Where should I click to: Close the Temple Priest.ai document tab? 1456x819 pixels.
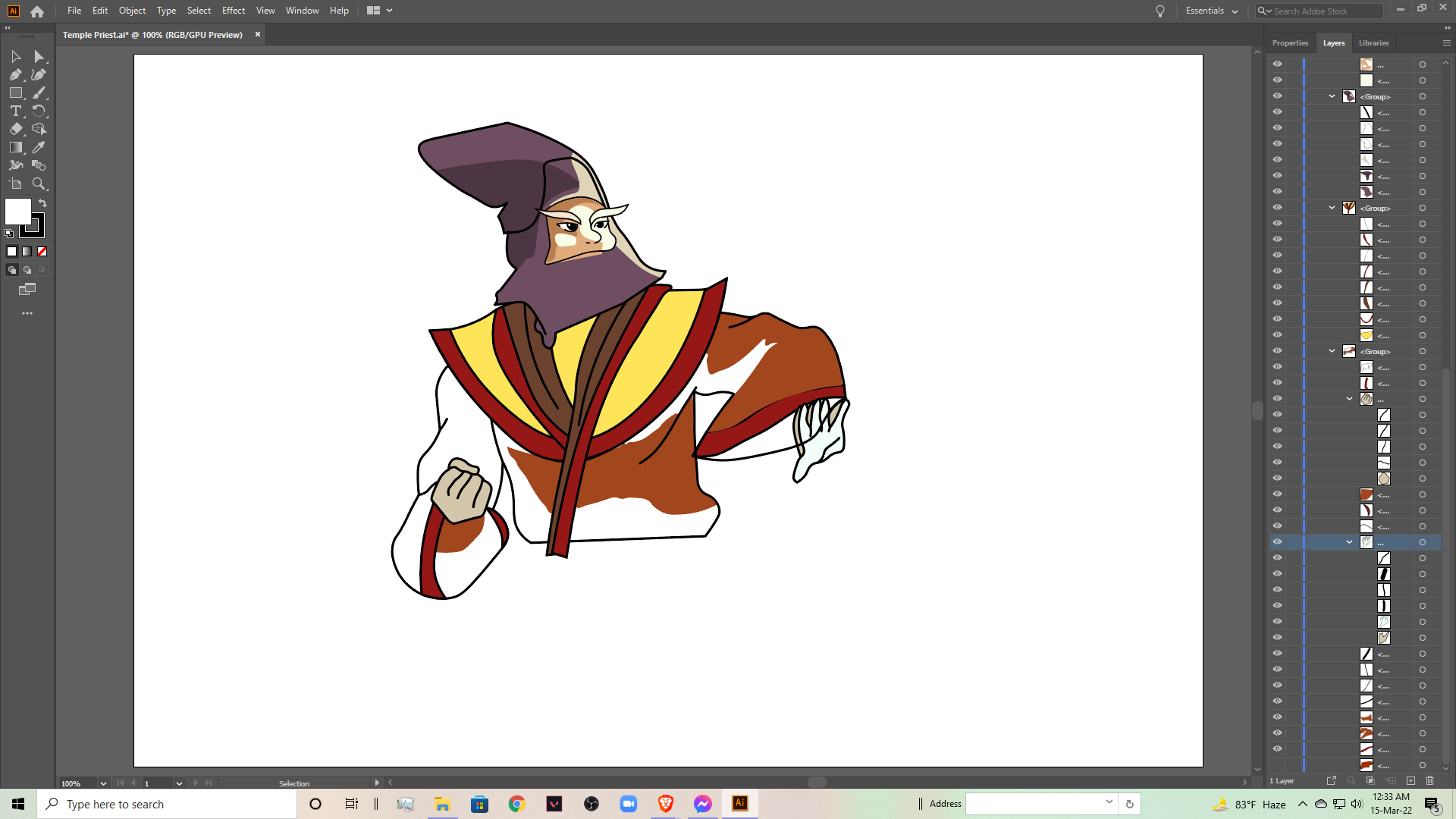tap(258, 35)
